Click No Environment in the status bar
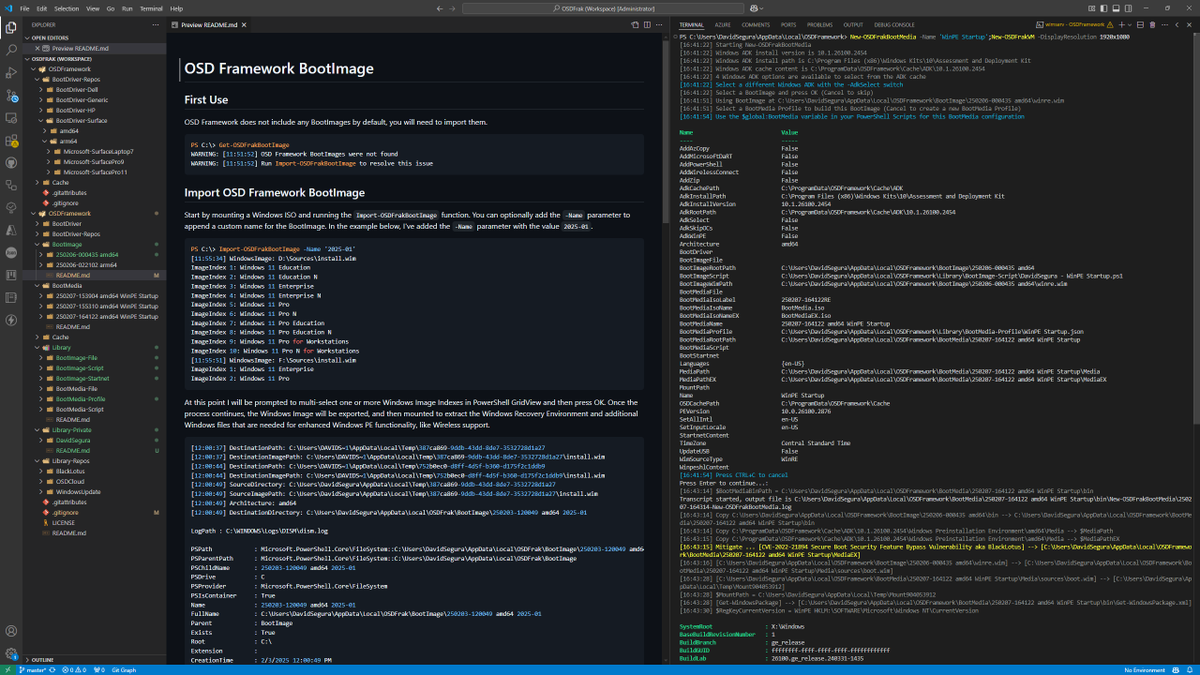Viewport: 1200px width, 675px height. tap(1144, 670)
